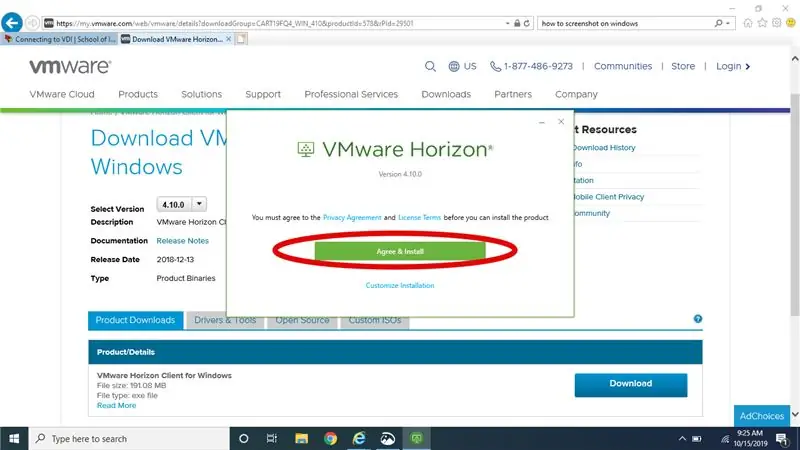Open the Products menu

[138, 94]
